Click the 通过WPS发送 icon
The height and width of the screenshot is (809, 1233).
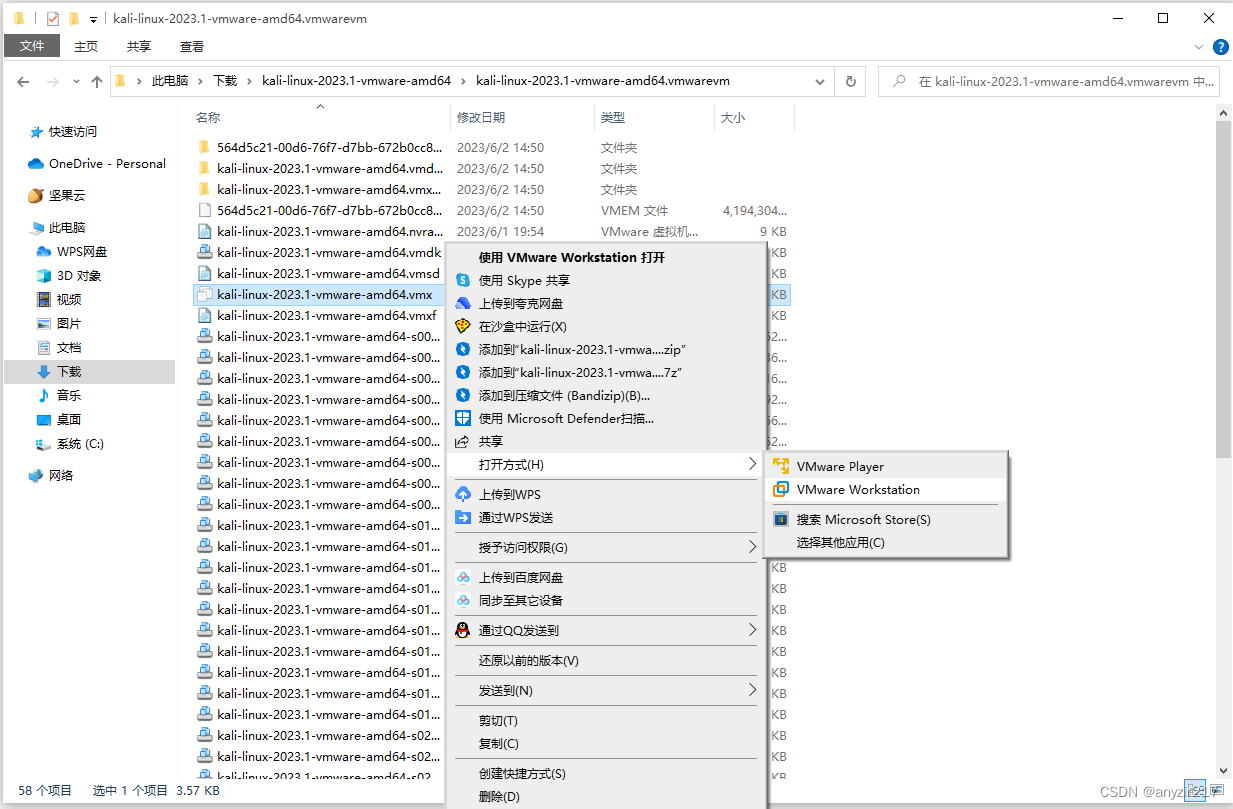[463, 518]
